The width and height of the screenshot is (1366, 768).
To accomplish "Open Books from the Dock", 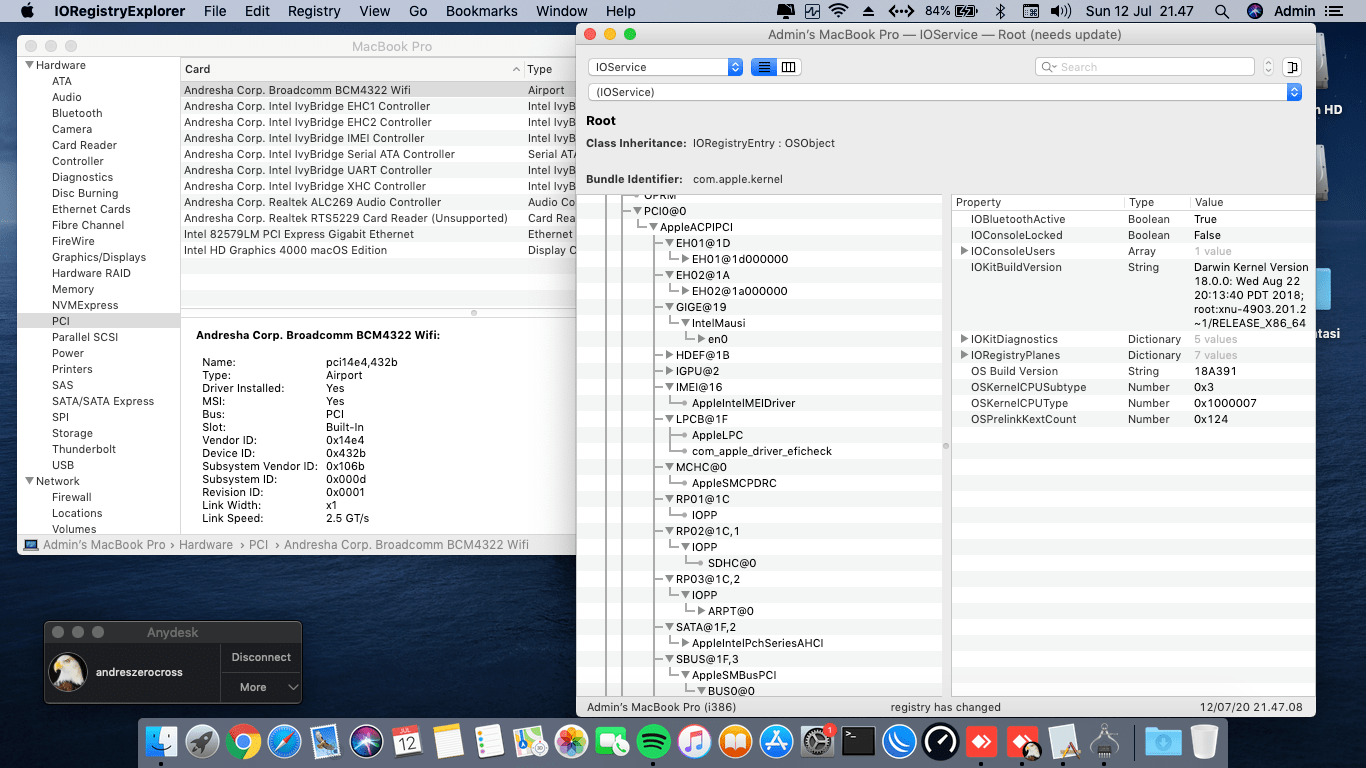I will pyautogui.click(x=735, y=742).
